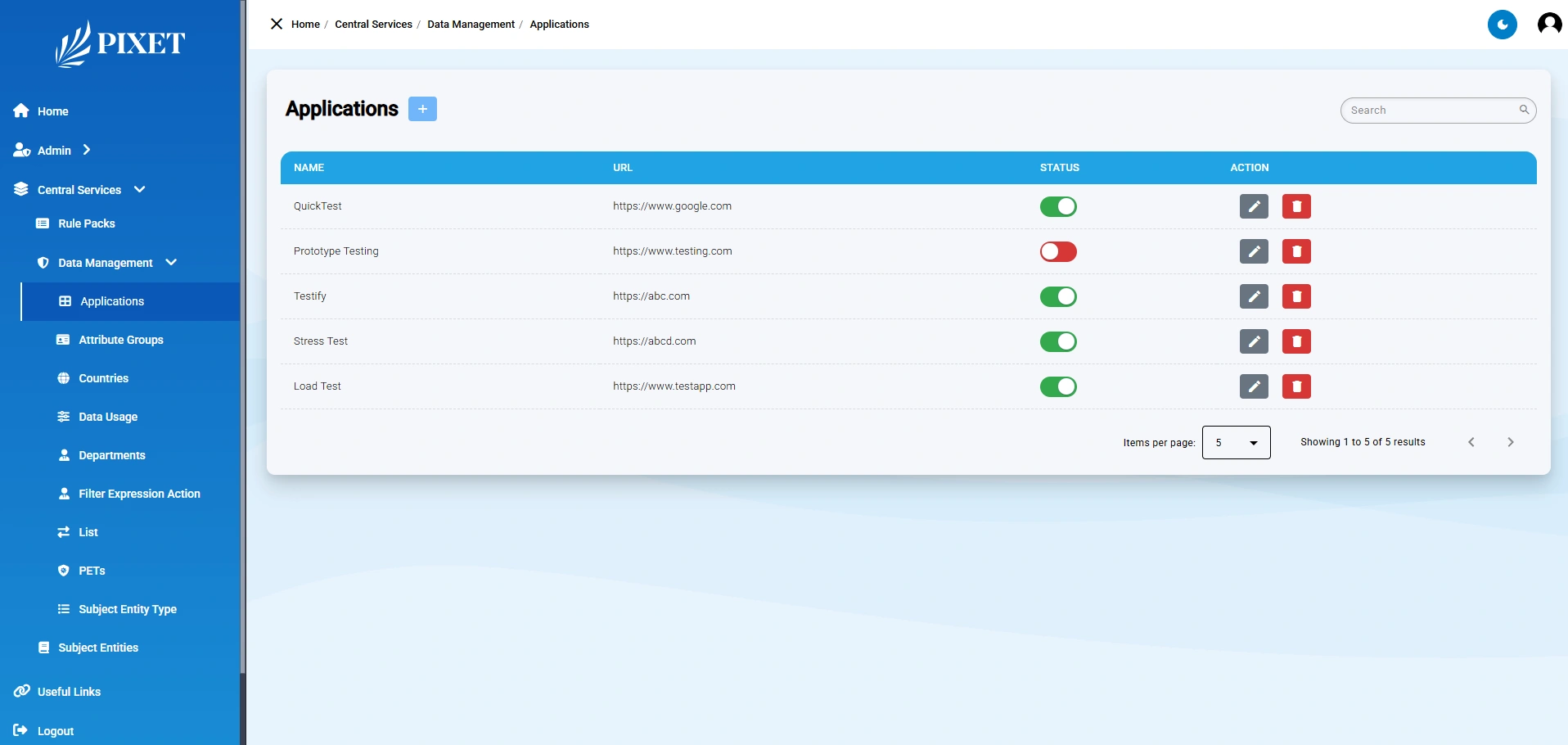Image resolution: width=1568 pixels, height=745 pixels.
Task: Select Countries from sidebar menu
Action: pyautogui.click(x=103, y=378)
